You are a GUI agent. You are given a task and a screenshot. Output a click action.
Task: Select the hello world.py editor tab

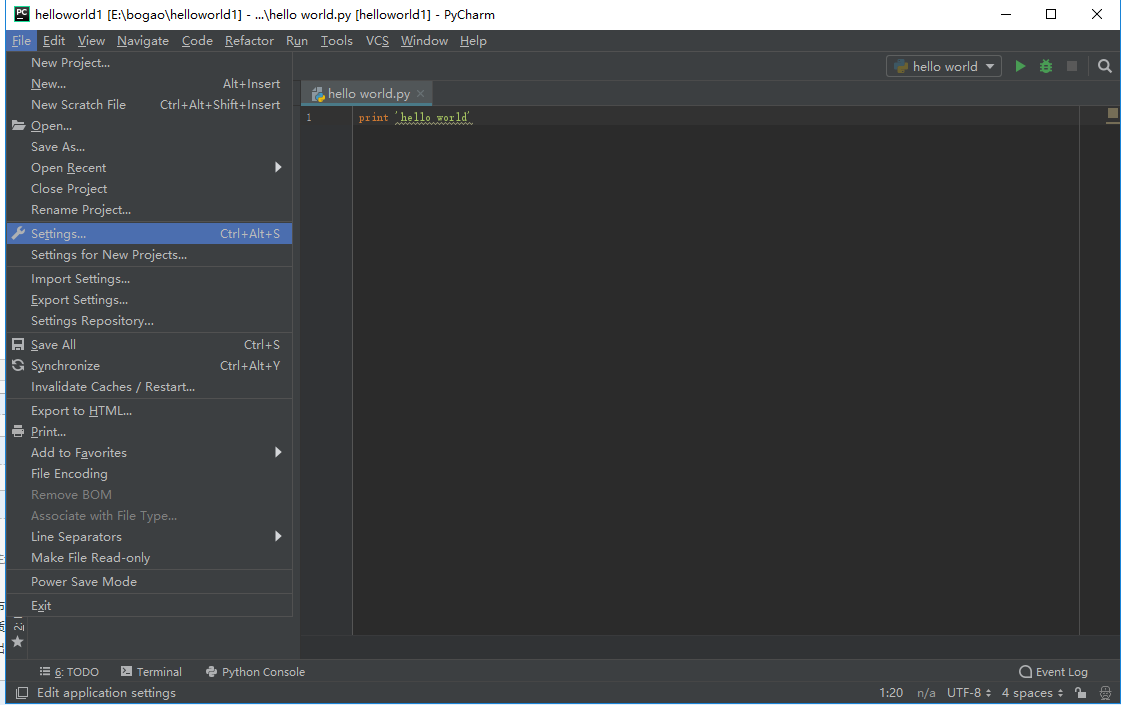click(x=366, y=94)
